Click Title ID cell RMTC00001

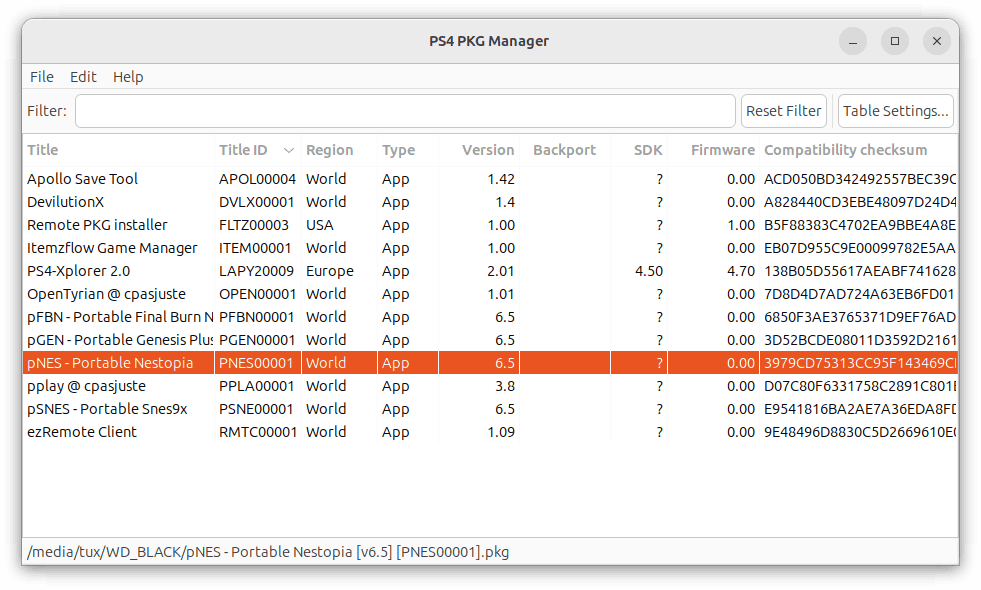[258, 432]
